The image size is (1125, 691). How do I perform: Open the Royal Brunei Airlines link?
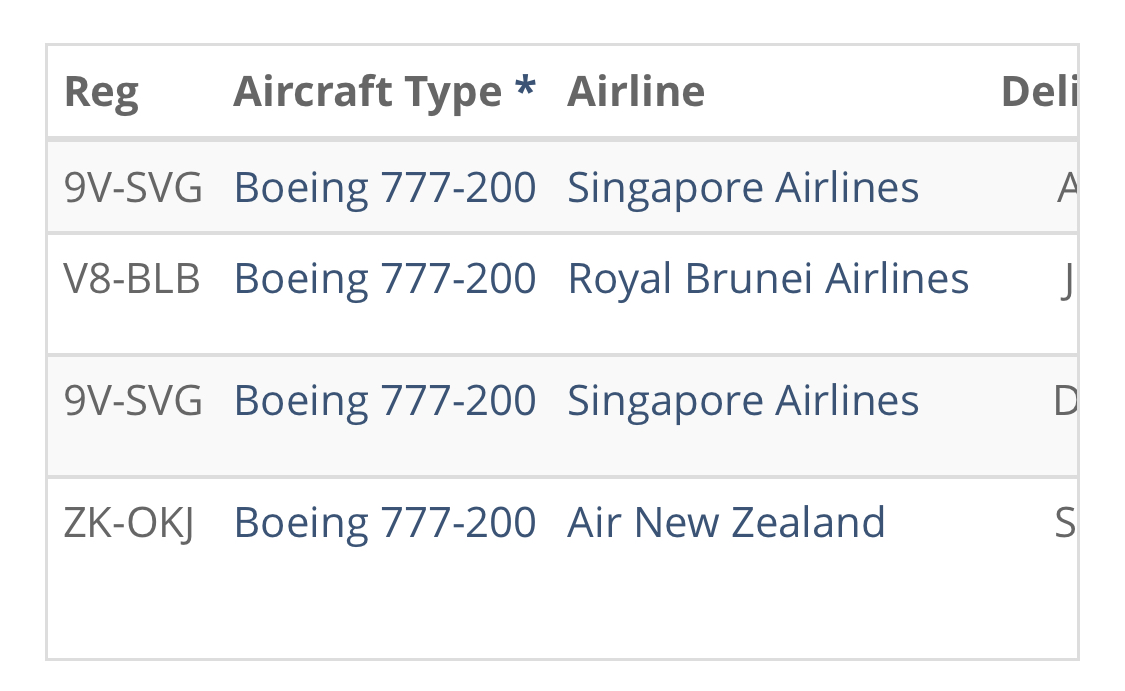point(768,279)
